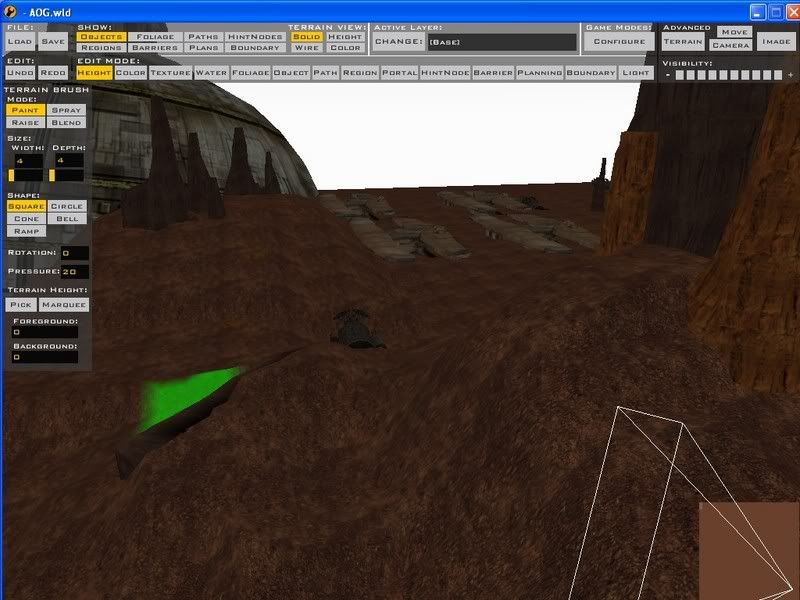Click the brown texture preview thumbnail
This screenshot has width=800, height=600.
point(749,551)
